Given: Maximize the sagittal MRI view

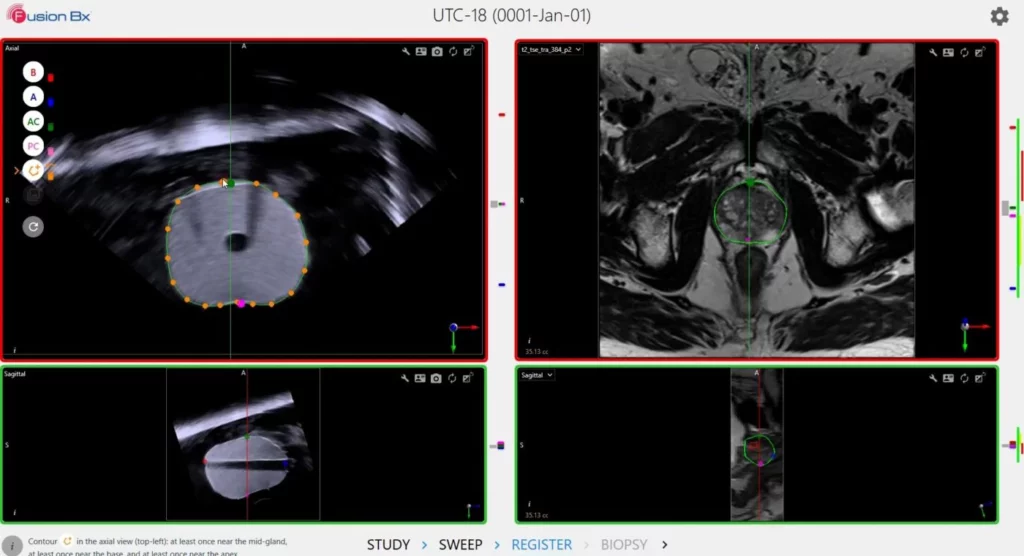Looking at the screenshot, I should (980, 378).
